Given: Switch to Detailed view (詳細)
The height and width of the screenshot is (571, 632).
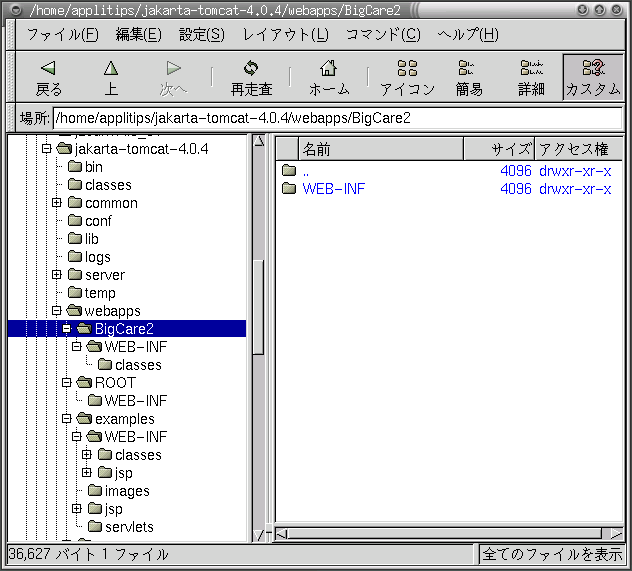Looking at the screenshot, I should point(531,69).
